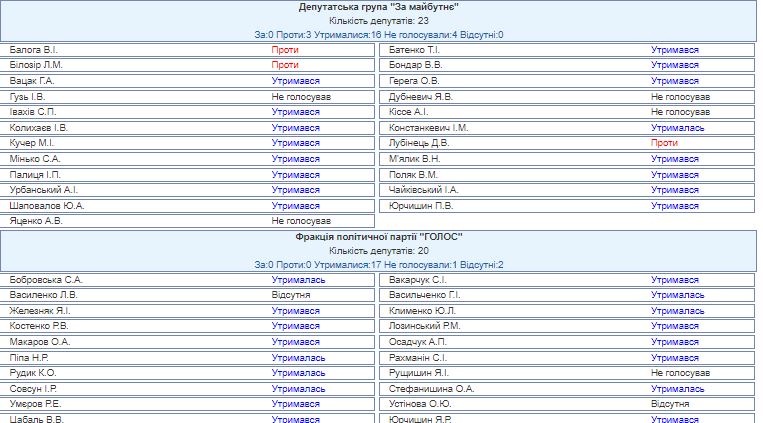The image size is (763, 423).
Task: Click Шаповалов Ю.А. name
Action: tap(47, 206)
